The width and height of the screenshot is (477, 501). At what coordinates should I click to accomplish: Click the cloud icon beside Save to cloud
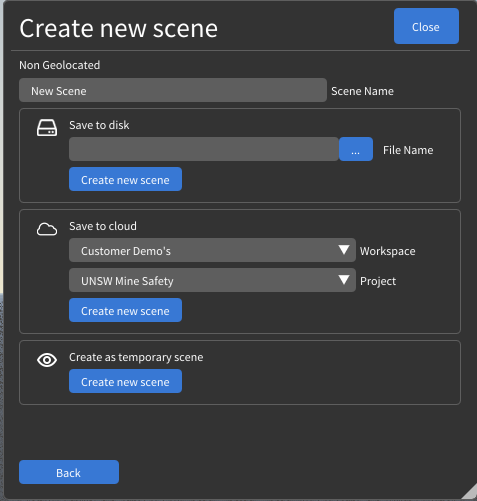(47, 229)
